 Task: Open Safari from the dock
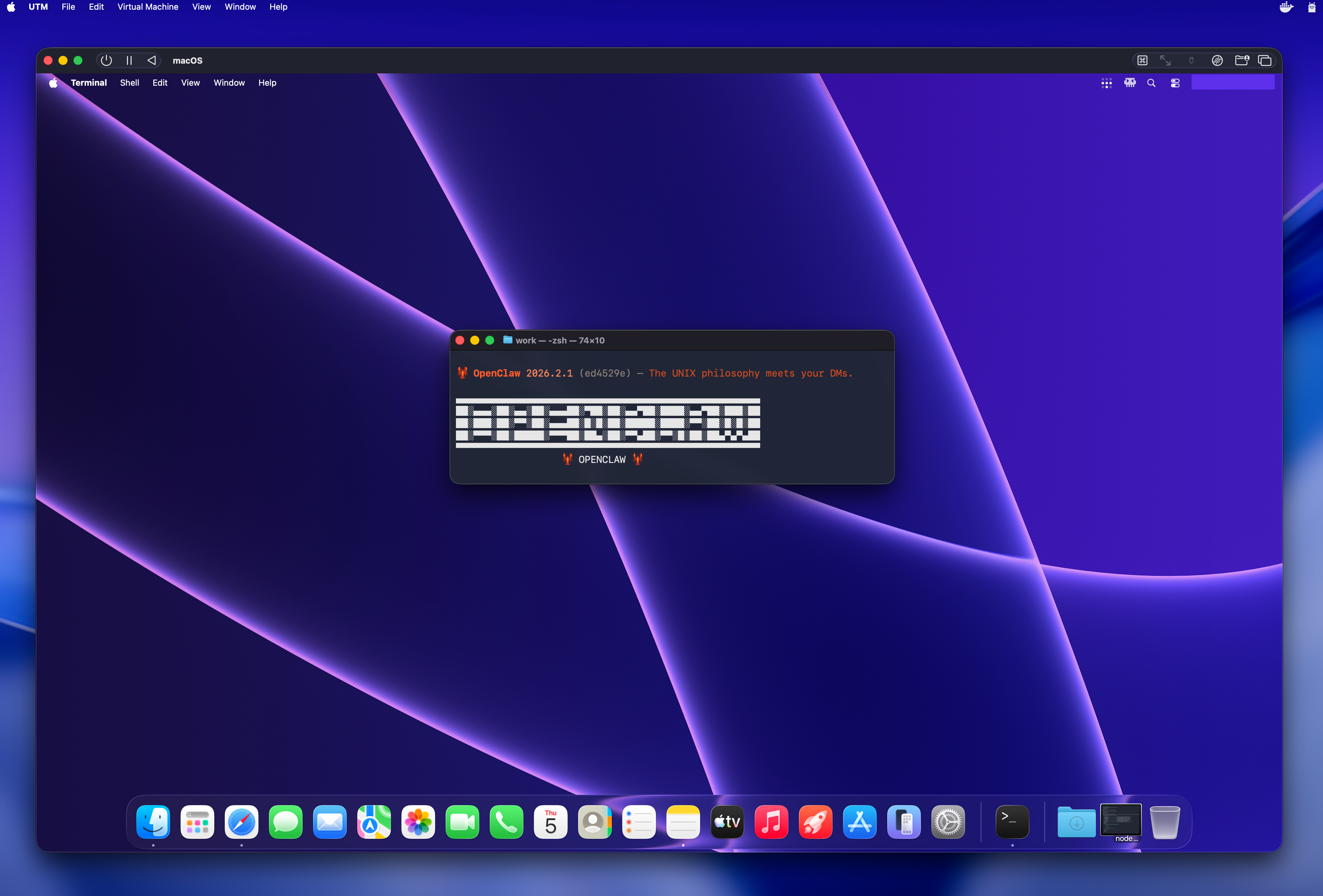click(x=241, y=822)
